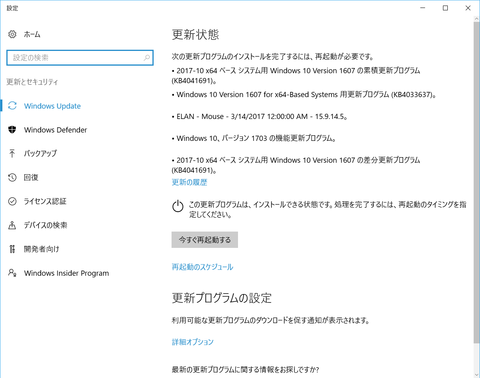Open Windows Defender settings
Screen dimensions: 480x378
pos(55,130)
